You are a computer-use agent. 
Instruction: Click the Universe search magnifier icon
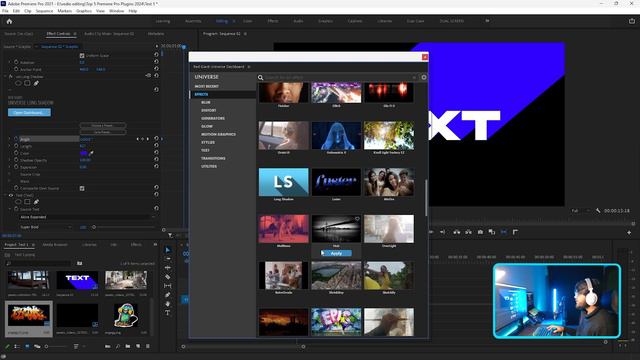pos(260,77)
